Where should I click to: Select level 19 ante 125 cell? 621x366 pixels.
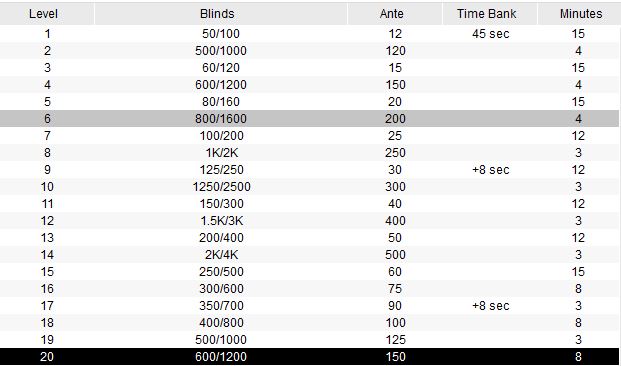[x=395, y=340]
